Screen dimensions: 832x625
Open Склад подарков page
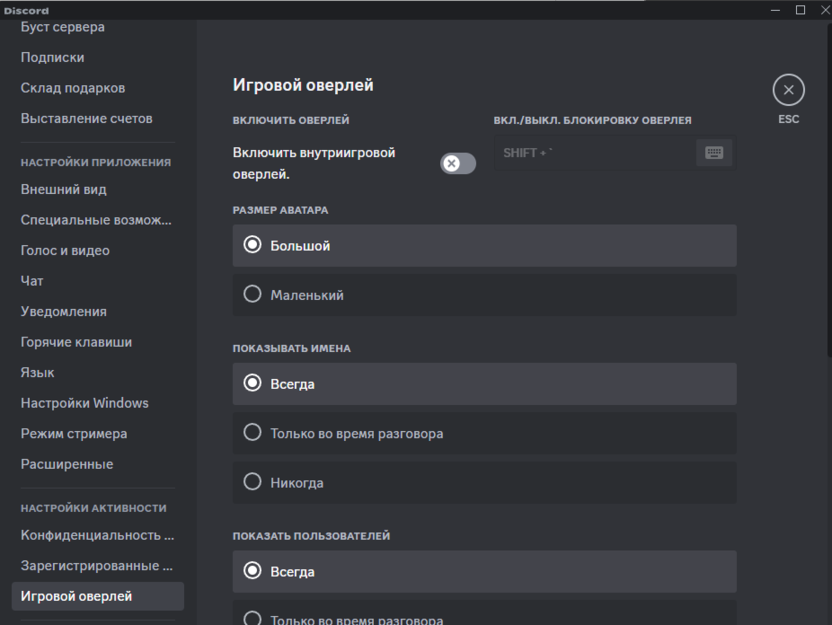click(73, 88)
